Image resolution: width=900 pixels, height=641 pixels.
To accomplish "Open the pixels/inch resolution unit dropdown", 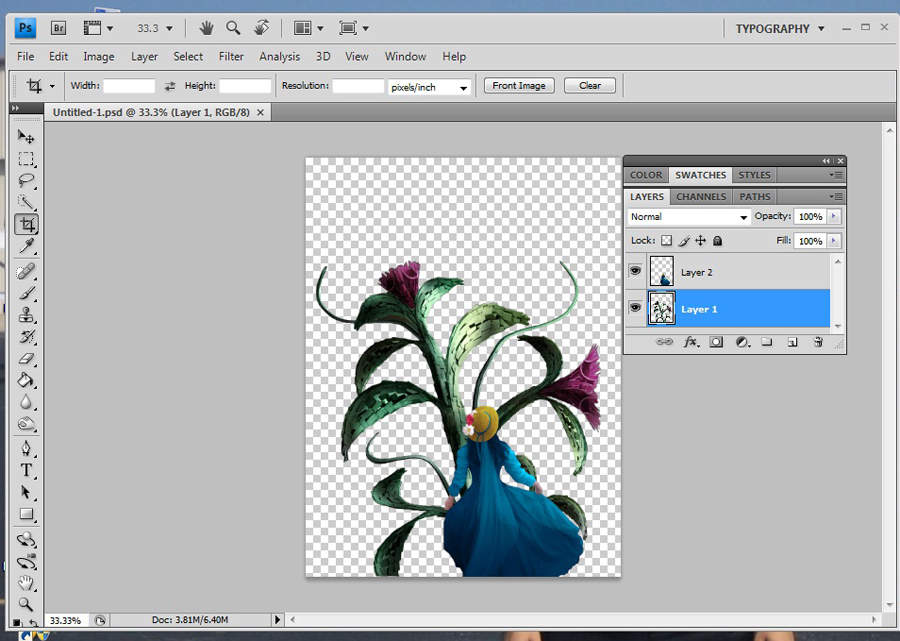I will pos(428,87).
